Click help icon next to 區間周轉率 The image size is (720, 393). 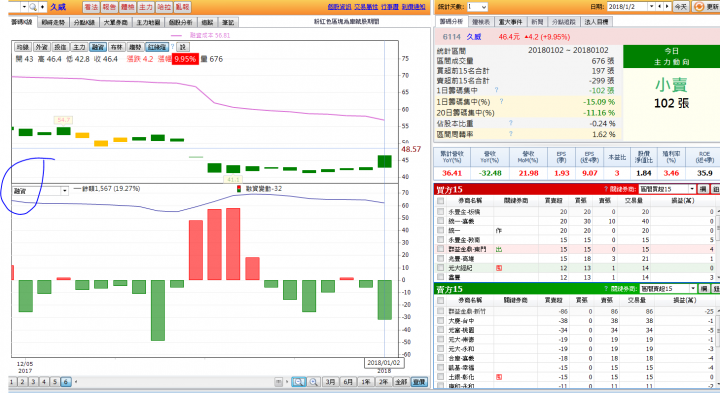511,134
